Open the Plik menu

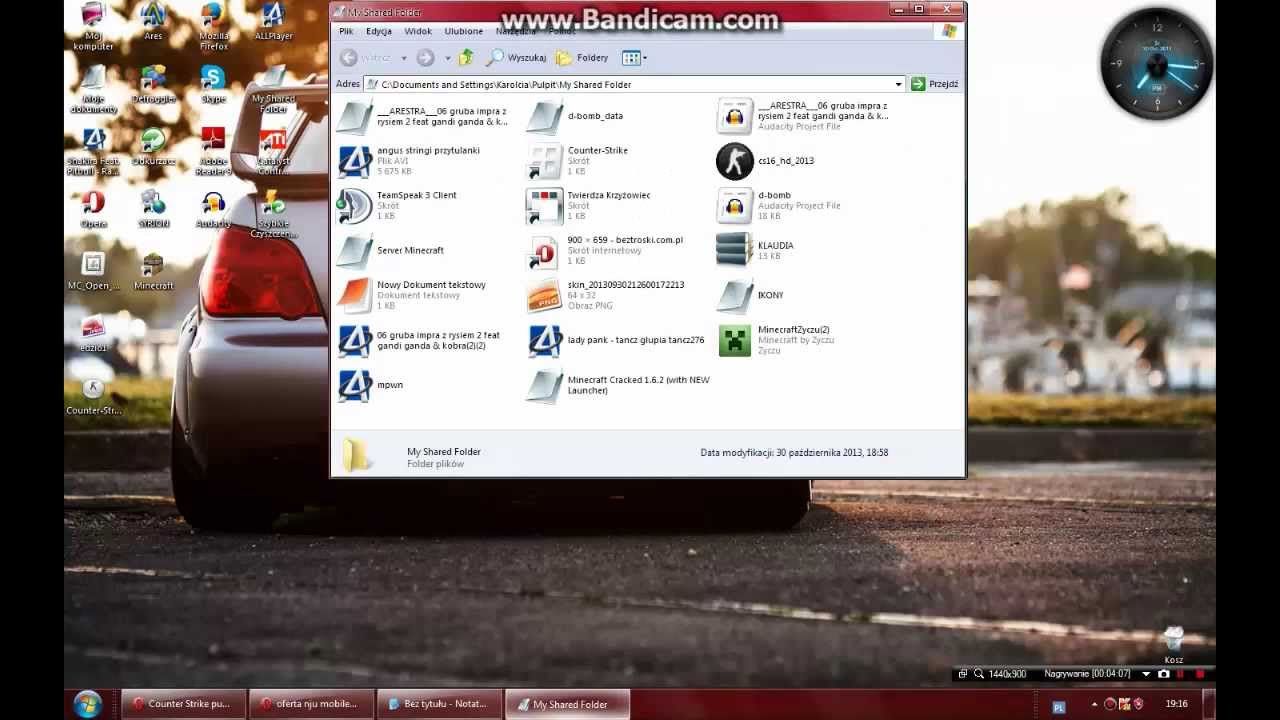(346, 31)
